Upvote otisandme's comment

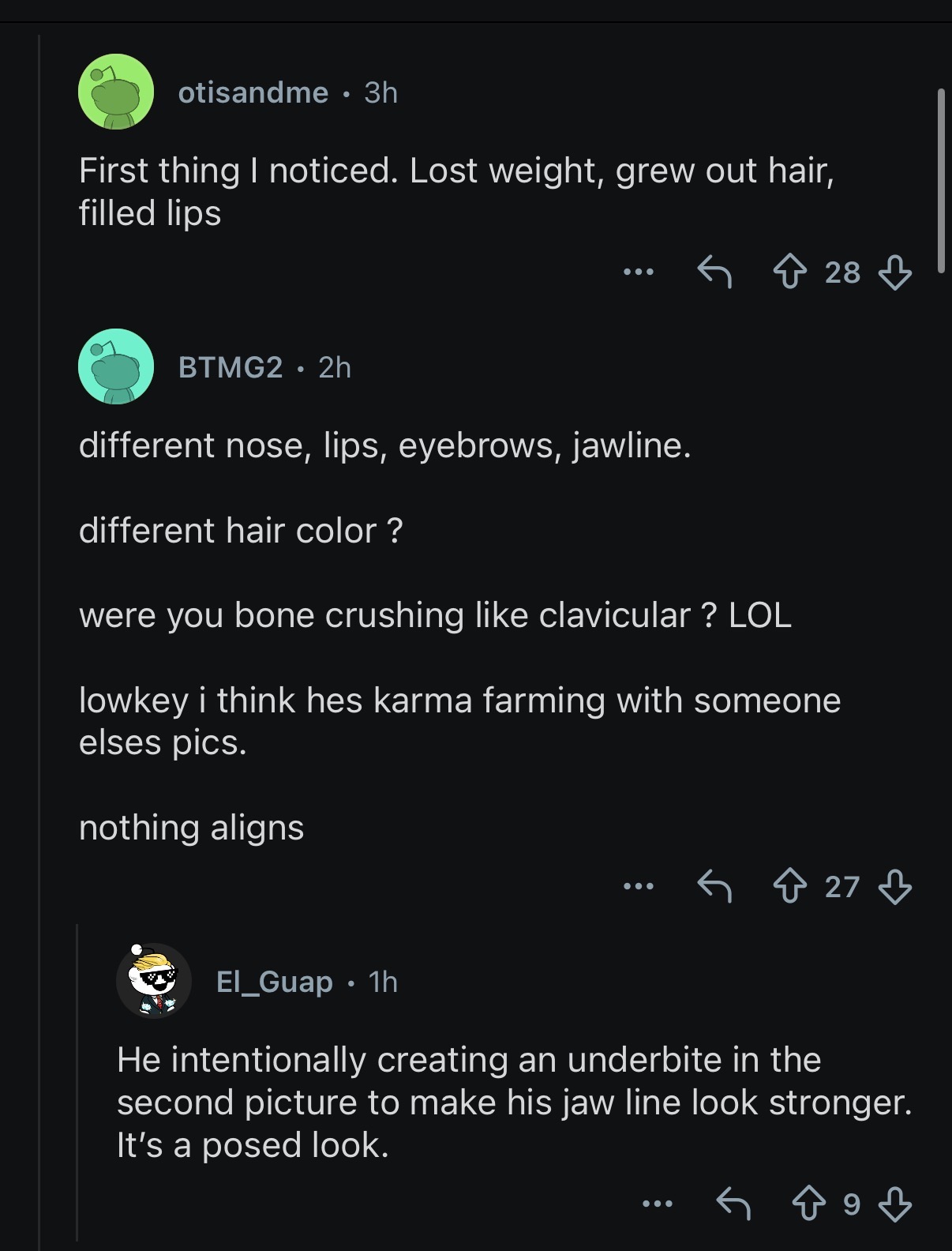coord(790,272)
